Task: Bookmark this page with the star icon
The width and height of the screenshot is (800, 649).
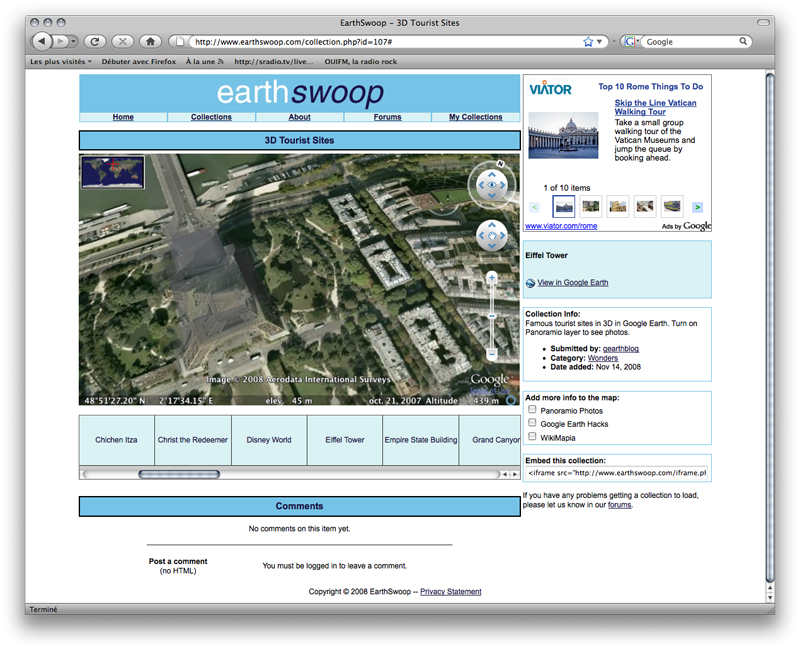Action: [x=588, y=42]
